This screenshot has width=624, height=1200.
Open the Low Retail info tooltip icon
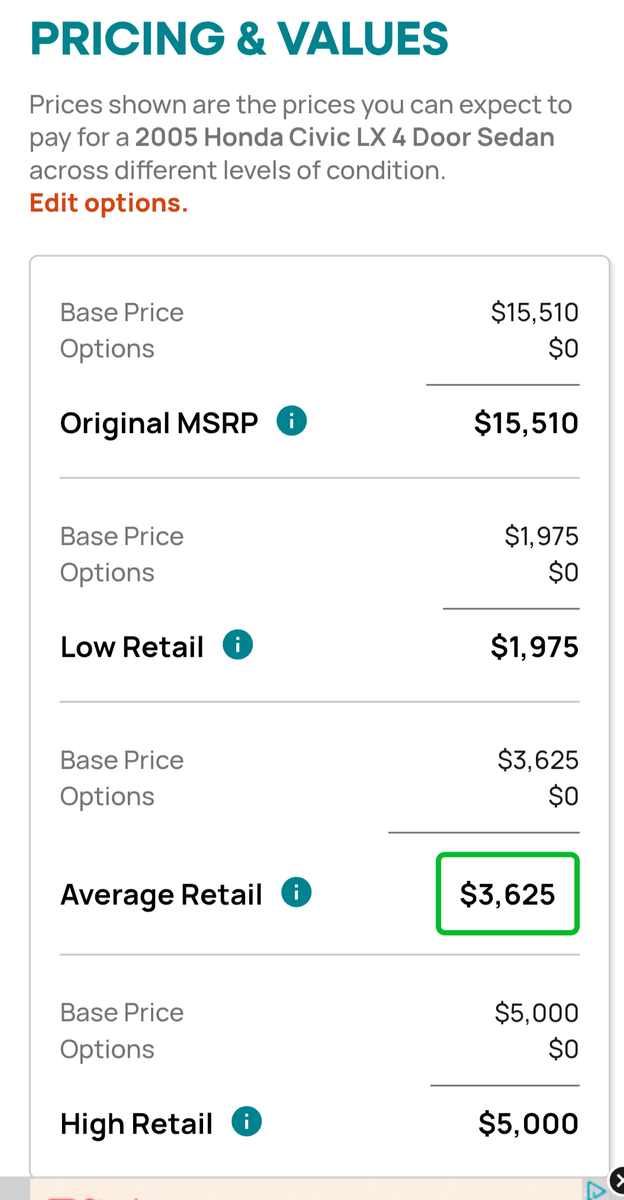(237, 646)
